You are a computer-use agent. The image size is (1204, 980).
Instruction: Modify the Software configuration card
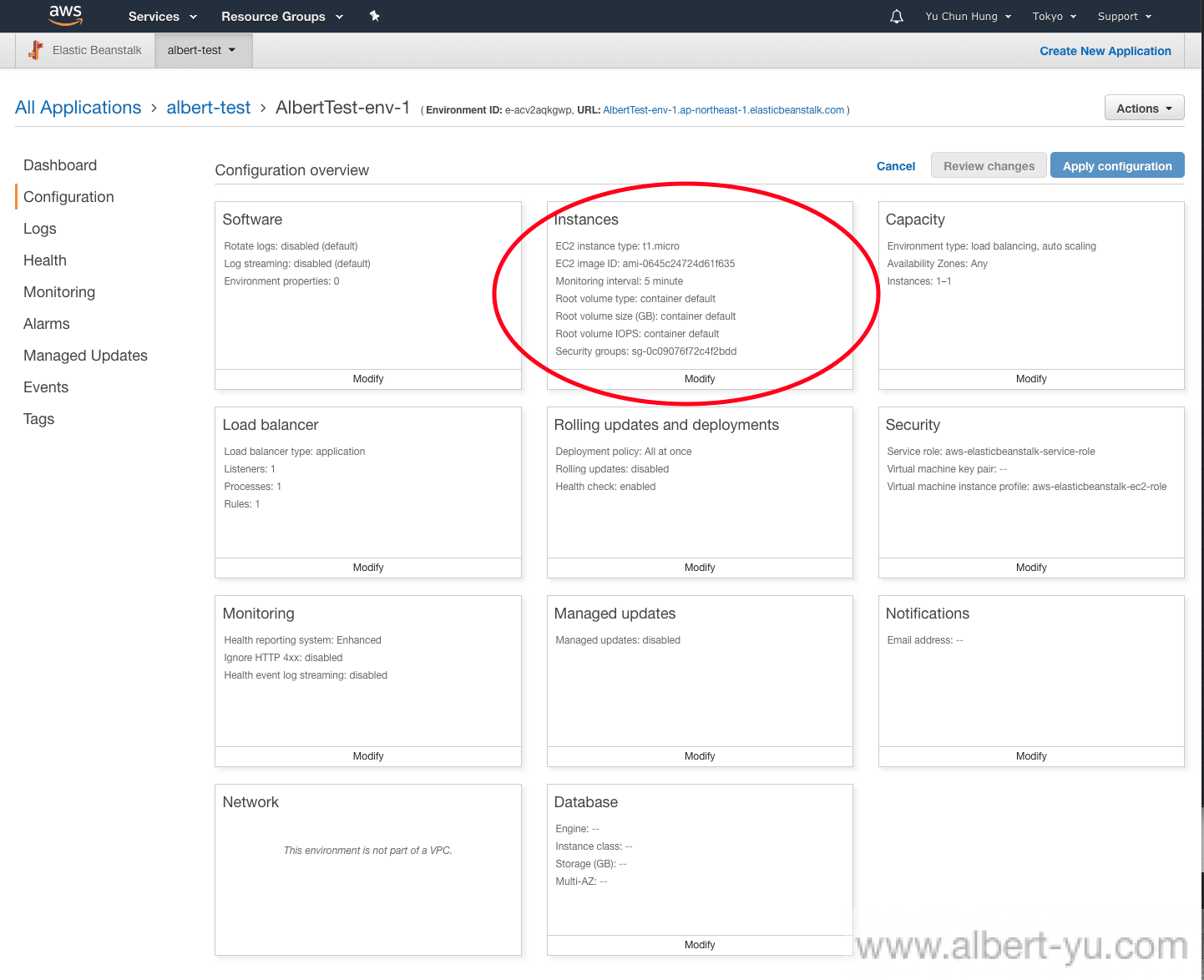pos(368,379)
